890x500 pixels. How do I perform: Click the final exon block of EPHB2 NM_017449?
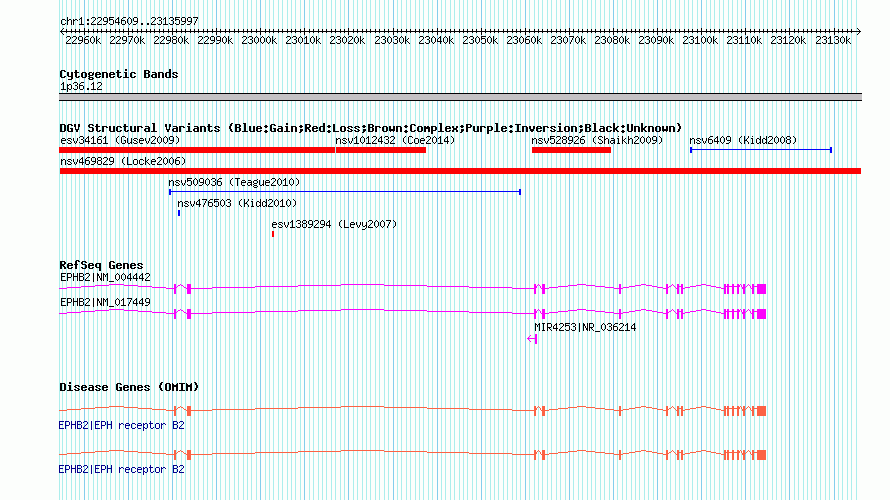762,314
